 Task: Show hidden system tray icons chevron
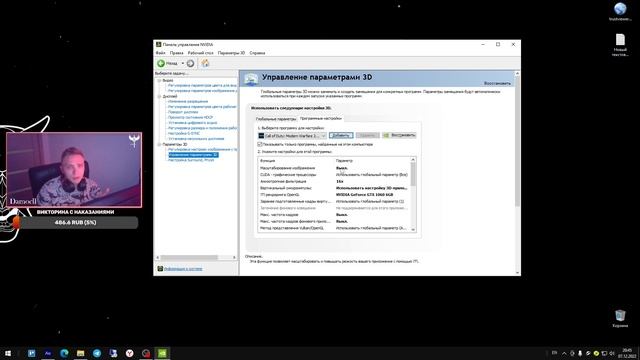(564, 353)
